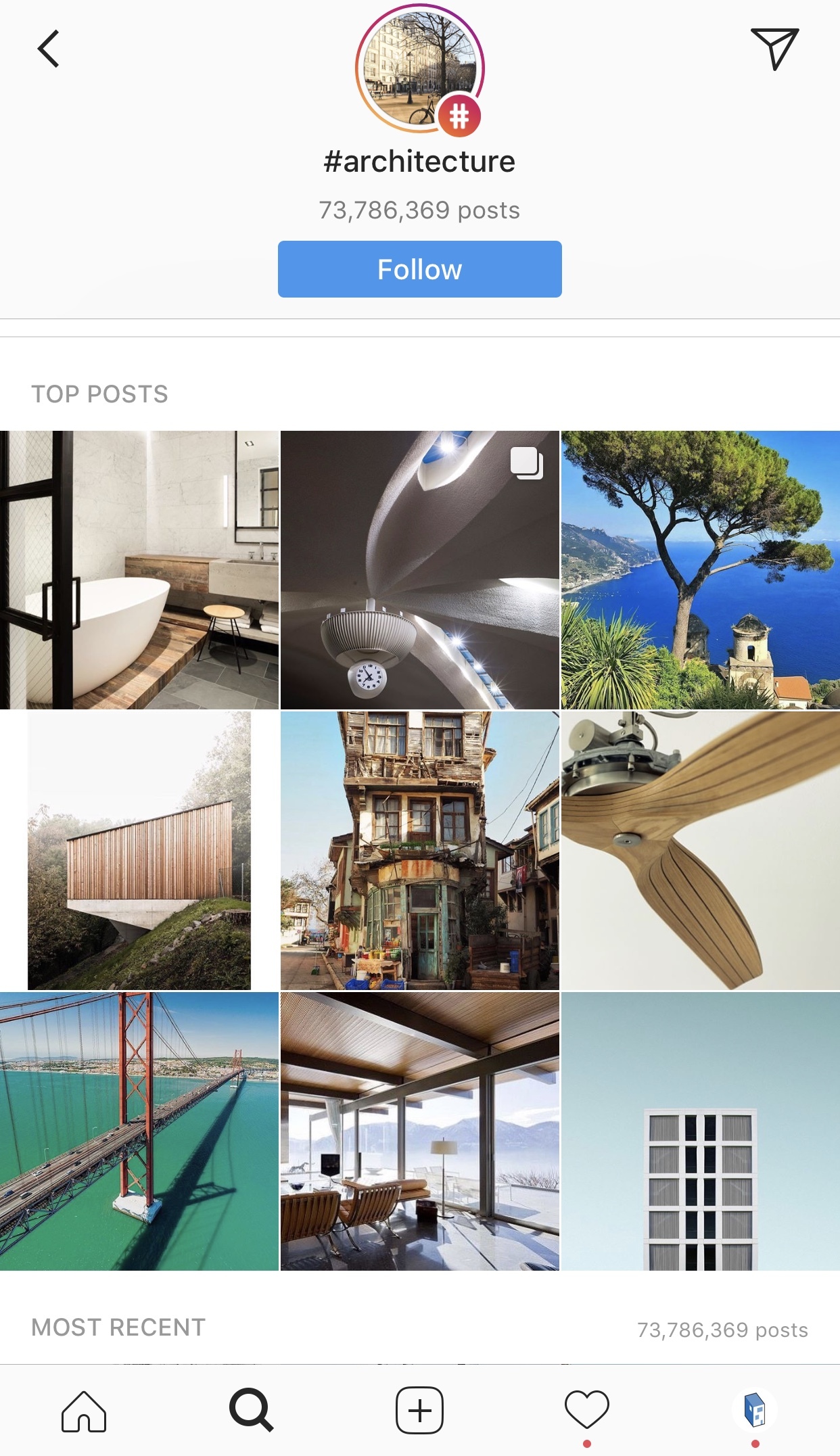Create a new post with plus icon
Viewport: 840px width, 1456px height.
coord(419,1411)
